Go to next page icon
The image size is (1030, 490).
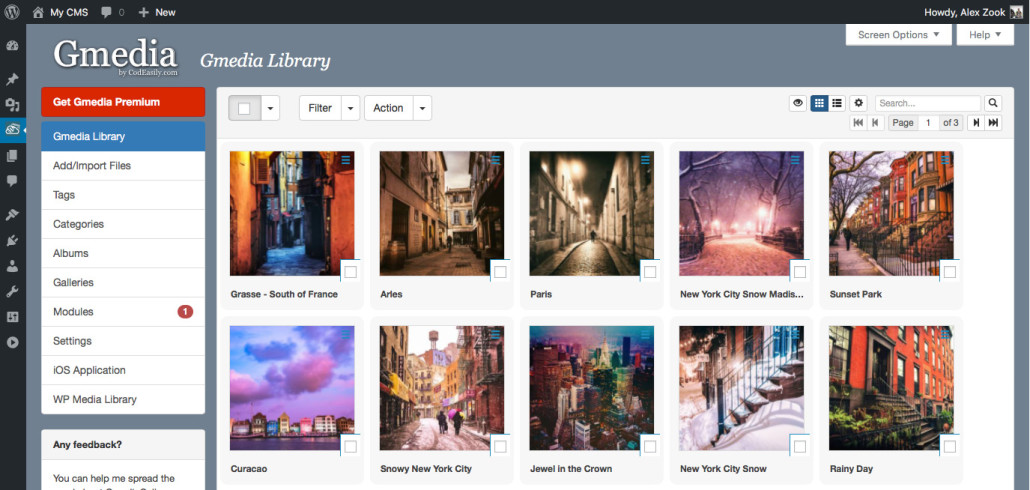976,123
